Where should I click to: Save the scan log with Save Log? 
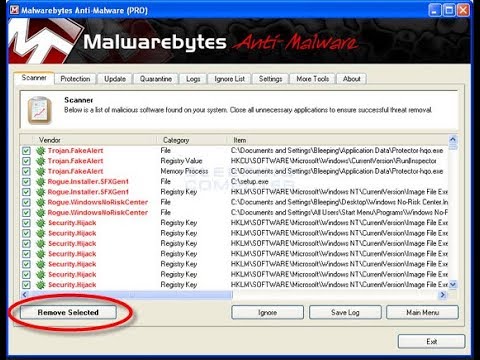(345, 312)
